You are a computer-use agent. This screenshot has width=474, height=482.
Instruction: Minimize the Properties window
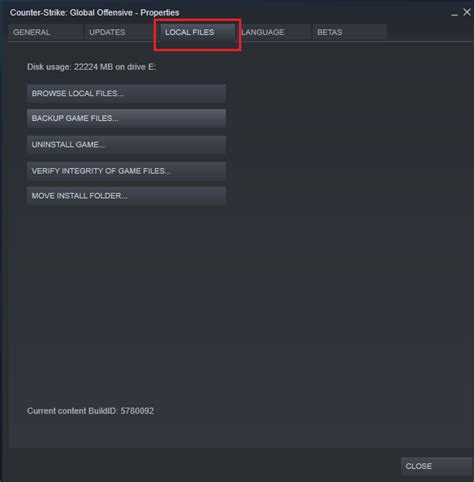(x=454, y=13)
